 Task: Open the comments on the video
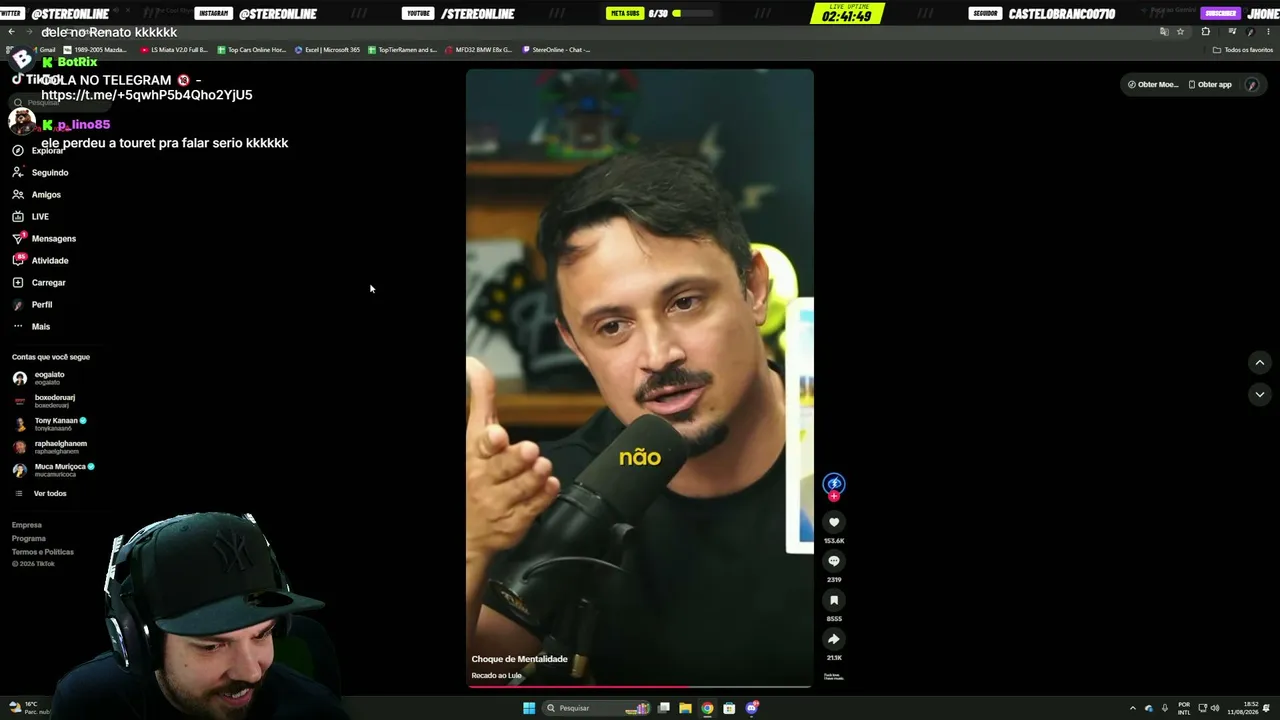(x=834, y=561)
